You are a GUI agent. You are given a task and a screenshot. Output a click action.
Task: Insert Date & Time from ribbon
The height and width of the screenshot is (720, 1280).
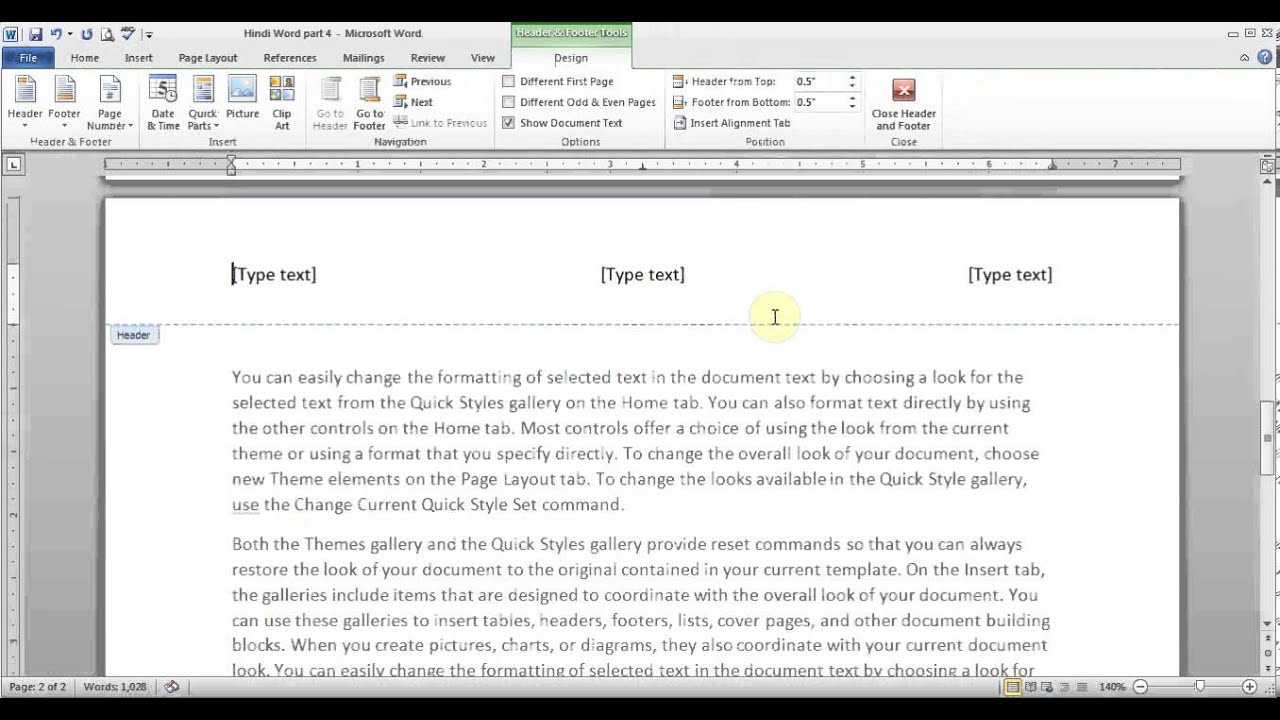[x=163, y=103]
